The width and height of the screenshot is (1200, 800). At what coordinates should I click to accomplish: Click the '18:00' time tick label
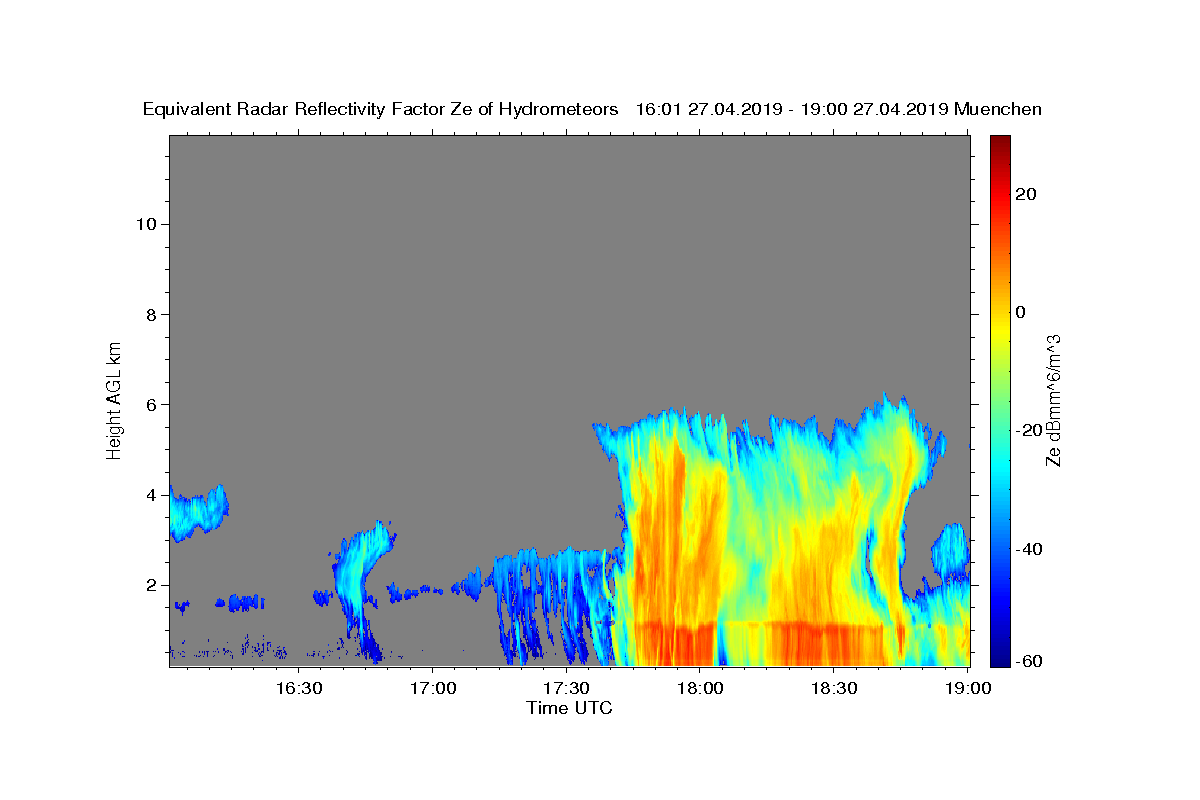(700, 688)
